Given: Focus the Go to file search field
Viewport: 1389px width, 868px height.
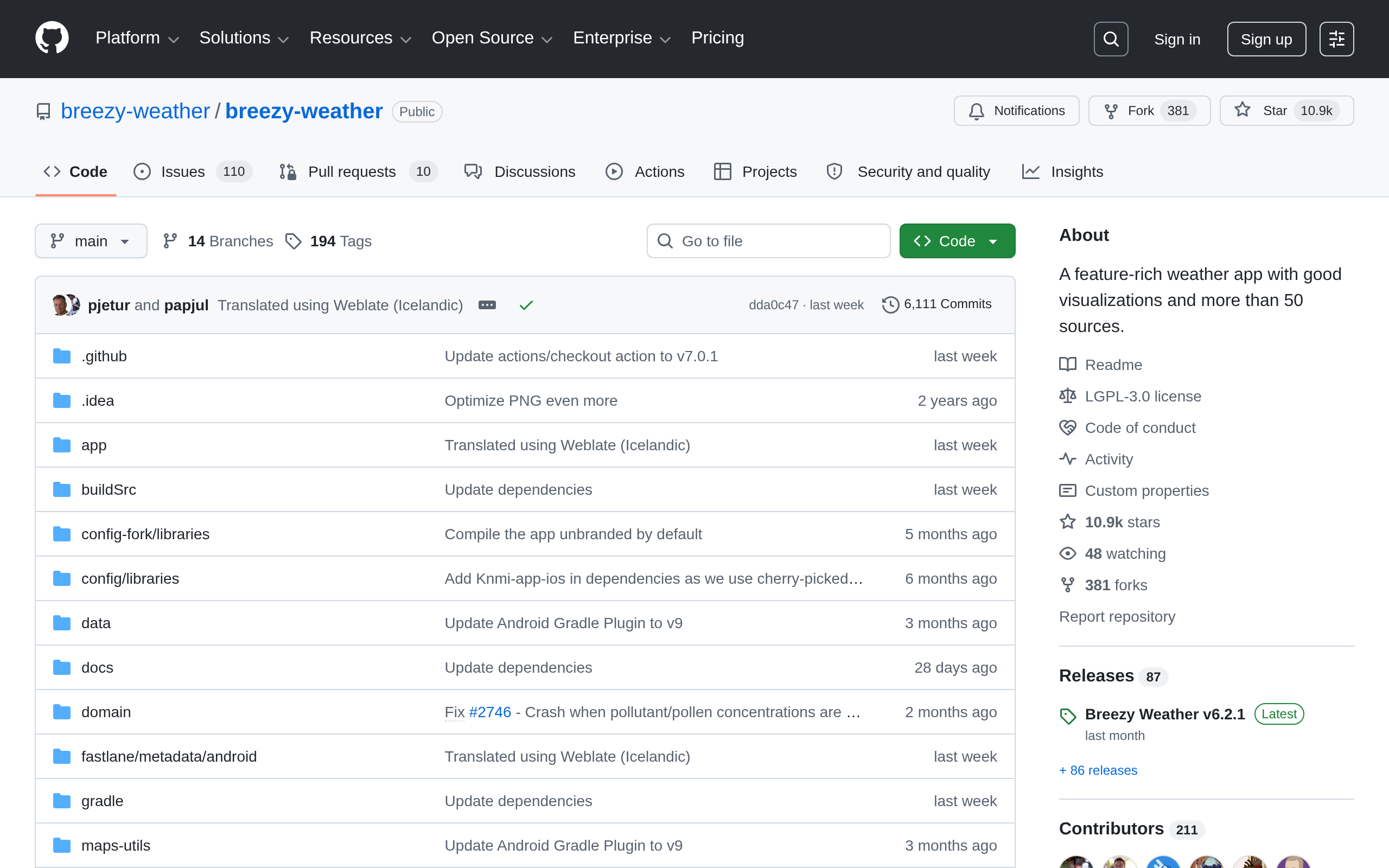Looking at the screenshot, I should pyautogui.click(x=768, y=241).
